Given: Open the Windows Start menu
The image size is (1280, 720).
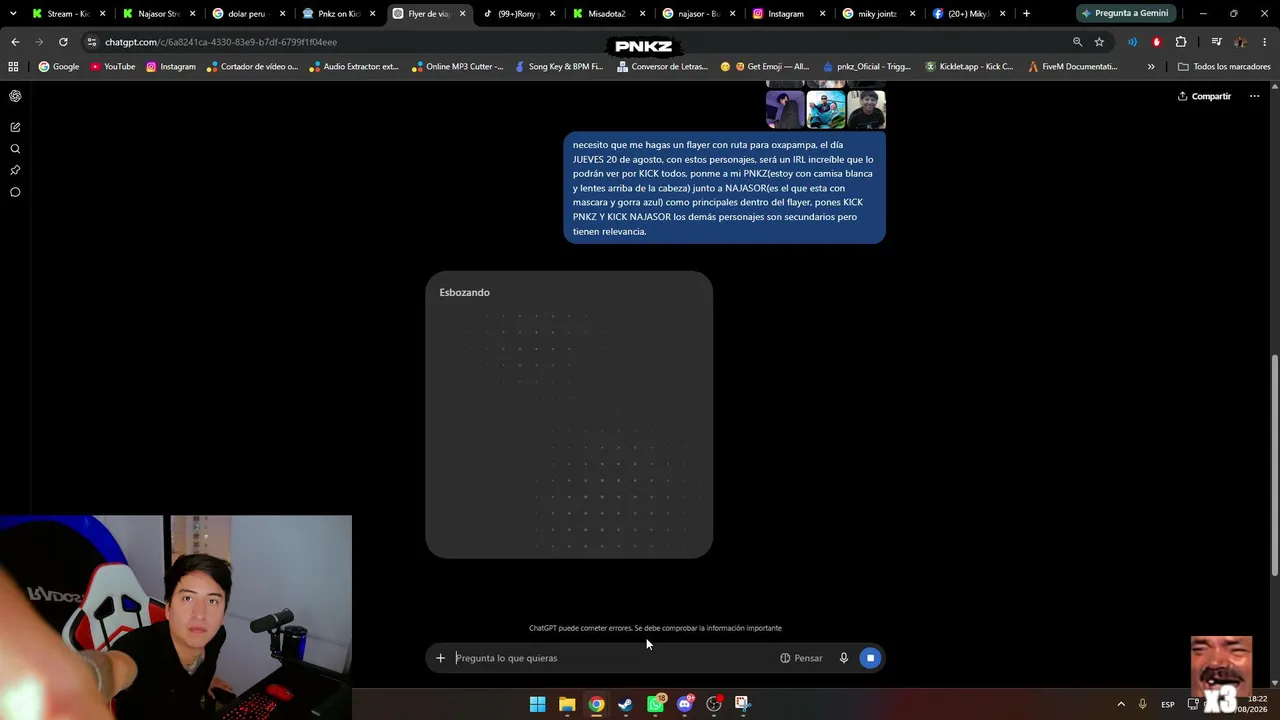Looking at the screenshot, I should 538,704.
